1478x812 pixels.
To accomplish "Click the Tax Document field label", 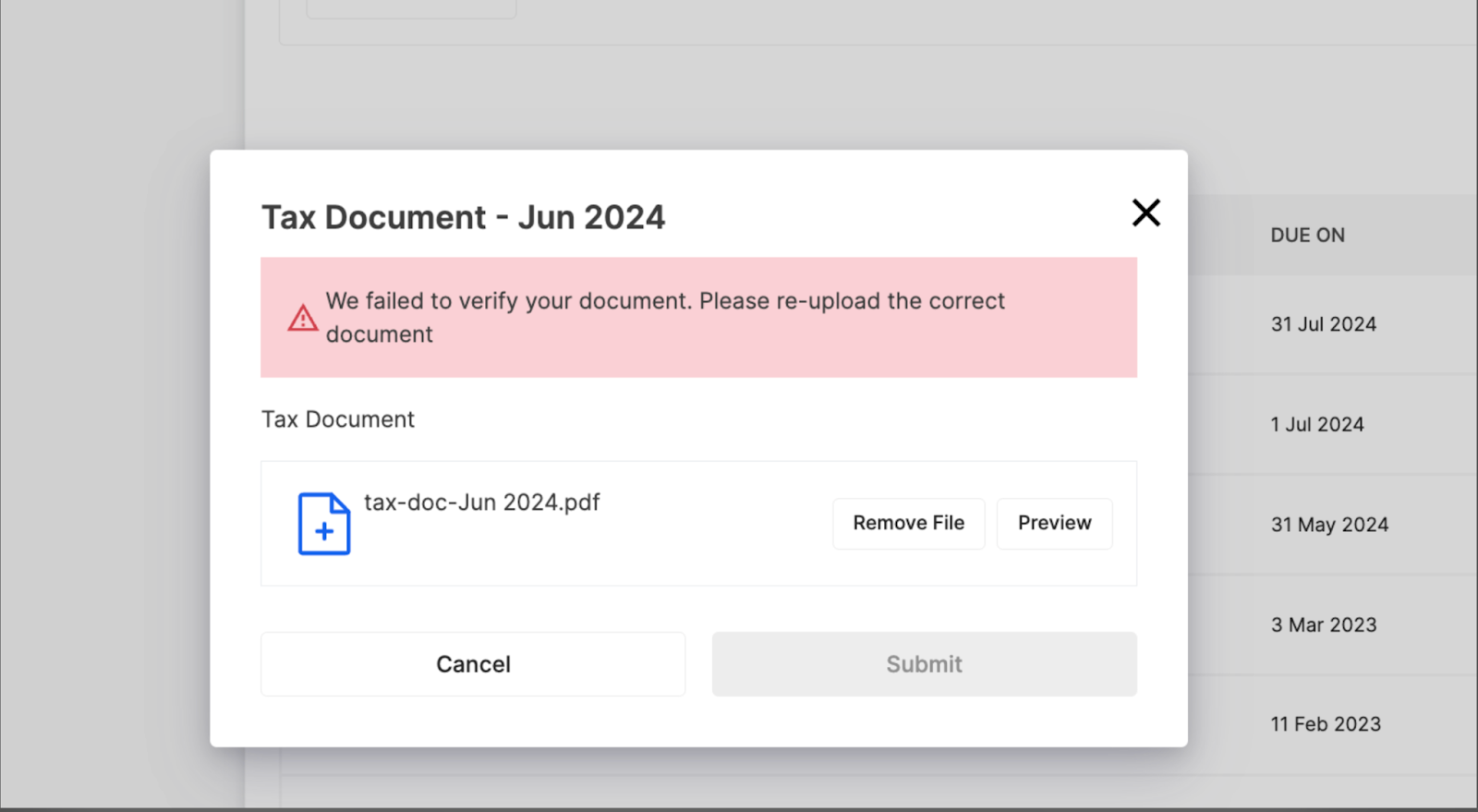I will (x=338, y=419).
